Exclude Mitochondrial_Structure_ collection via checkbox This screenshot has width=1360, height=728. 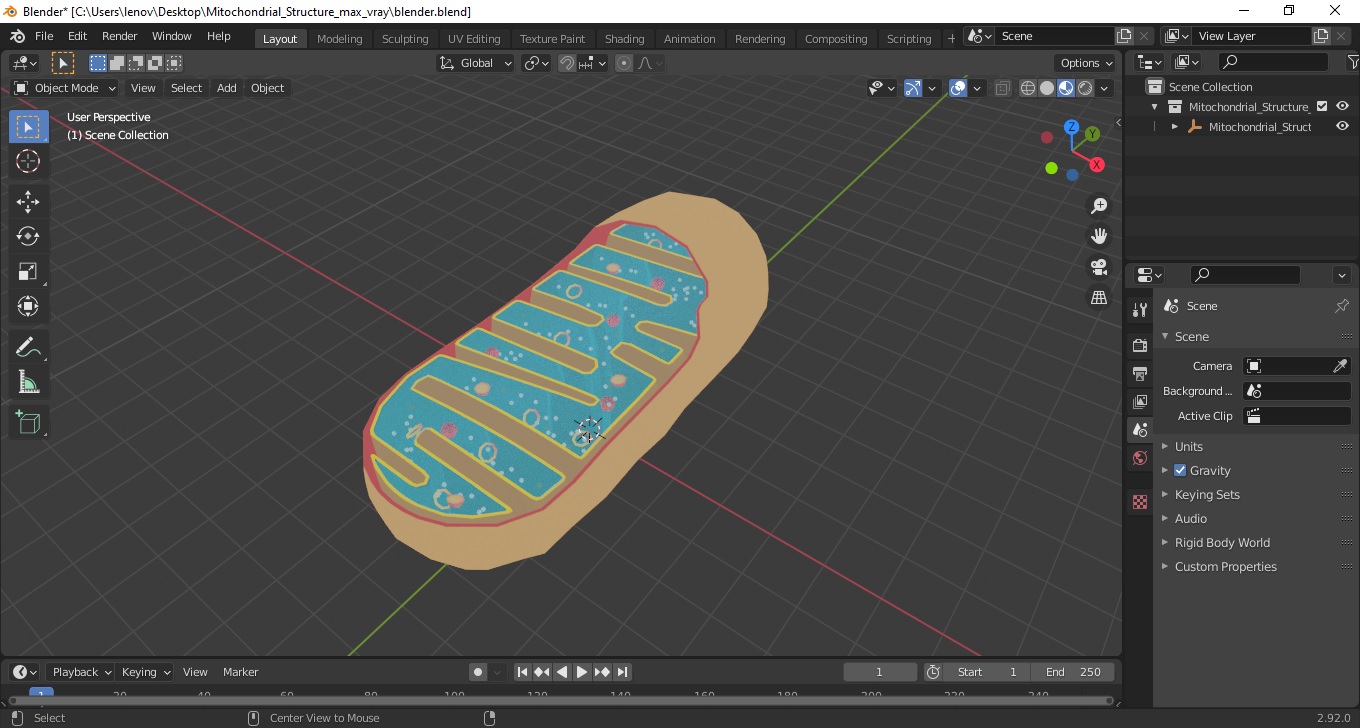1322,106
